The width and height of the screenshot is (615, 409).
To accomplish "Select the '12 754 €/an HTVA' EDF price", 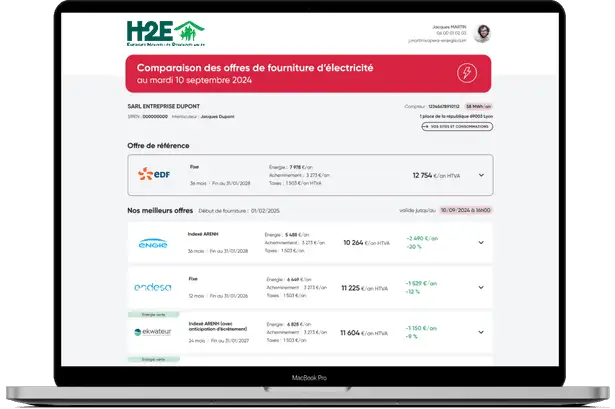I will [x=436, y=176].
